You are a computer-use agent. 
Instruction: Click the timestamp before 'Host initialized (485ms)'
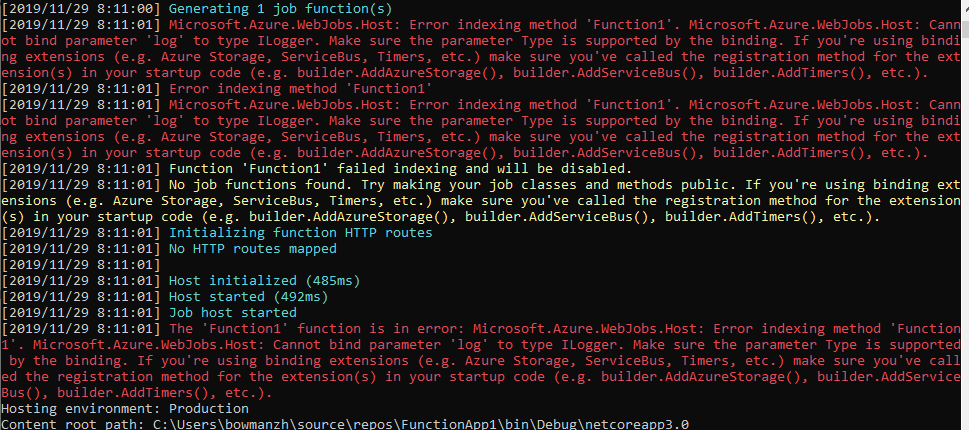[x=80, y=280]
